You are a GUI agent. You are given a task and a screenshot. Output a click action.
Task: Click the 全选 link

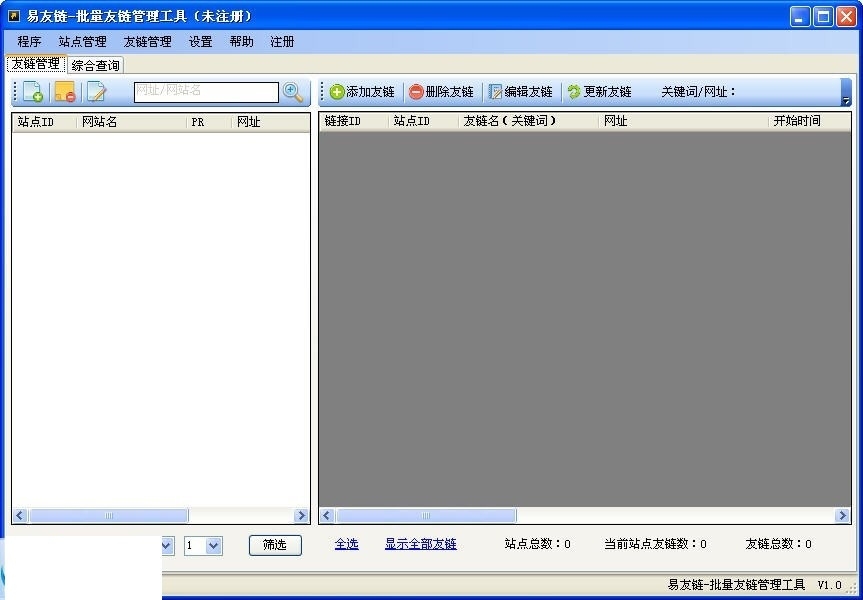coord(347,544)
